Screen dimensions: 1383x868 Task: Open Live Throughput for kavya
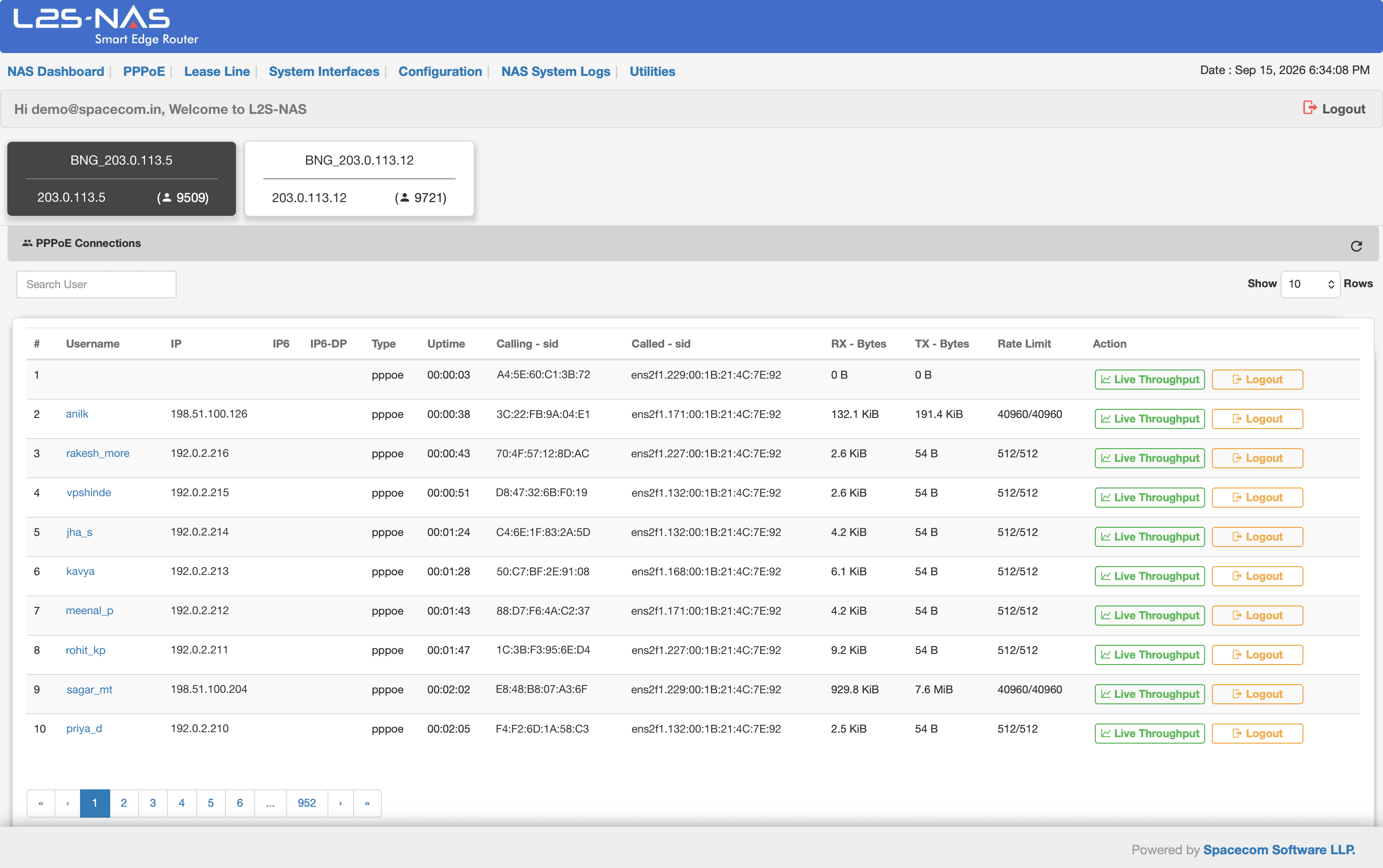pyautogui.click(x=1149, y=576)
